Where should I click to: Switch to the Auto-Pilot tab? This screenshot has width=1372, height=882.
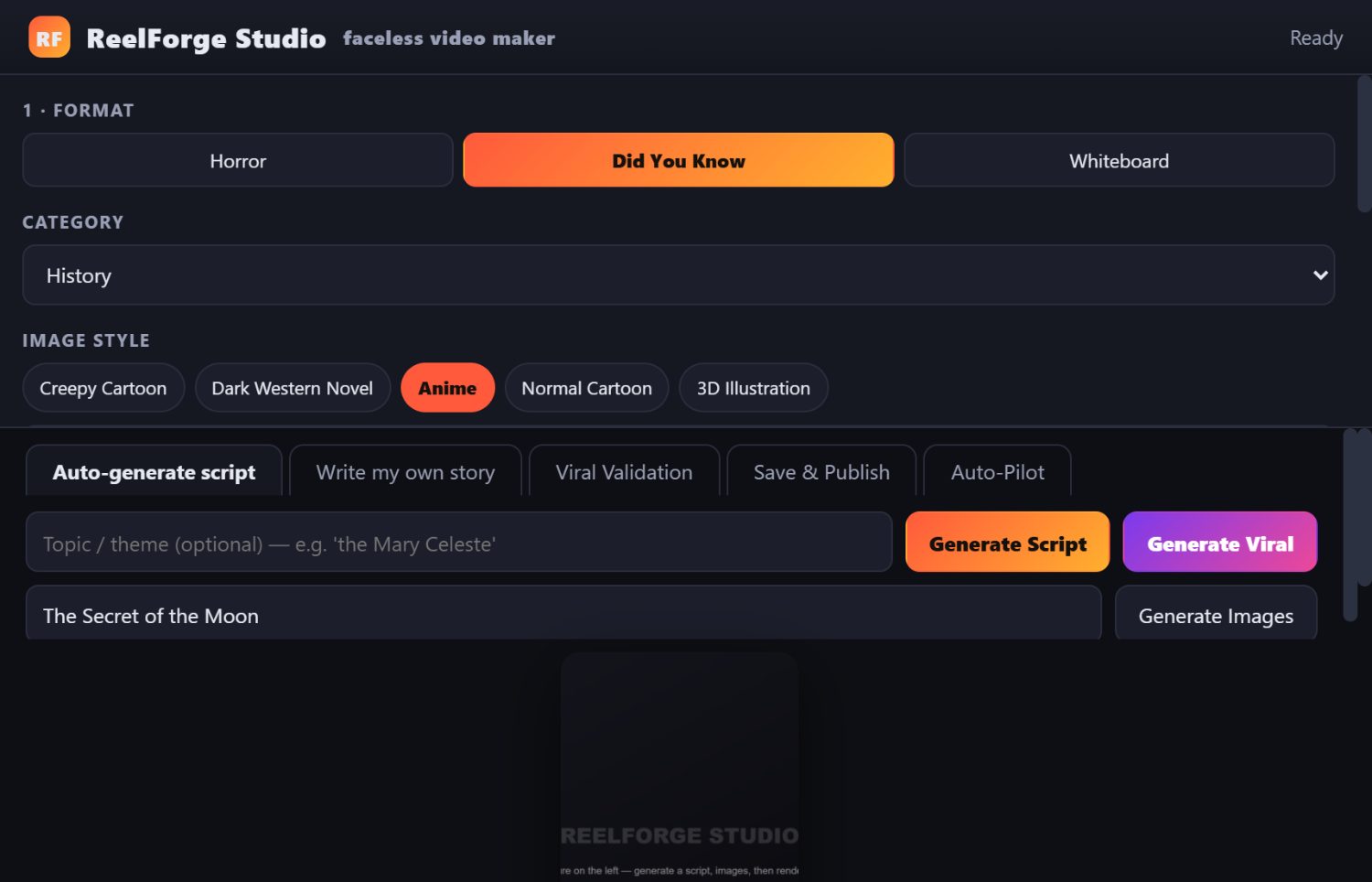tap(997, 471)
